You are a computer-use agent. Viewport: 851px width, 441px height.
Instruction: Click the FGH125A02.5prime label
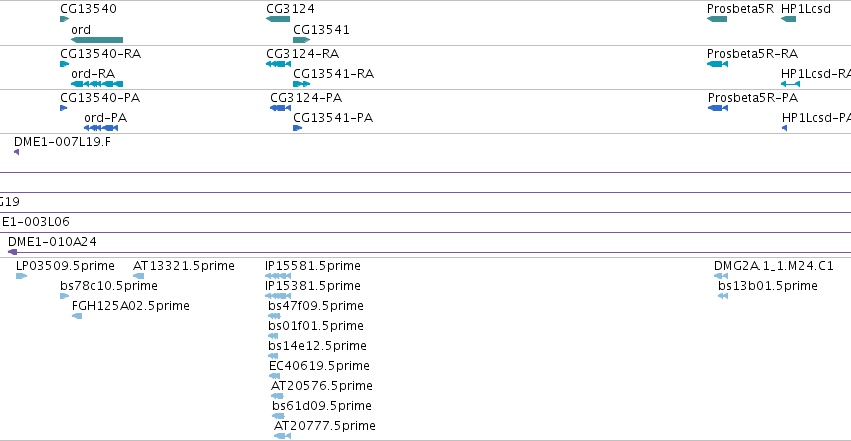[131, 306]
